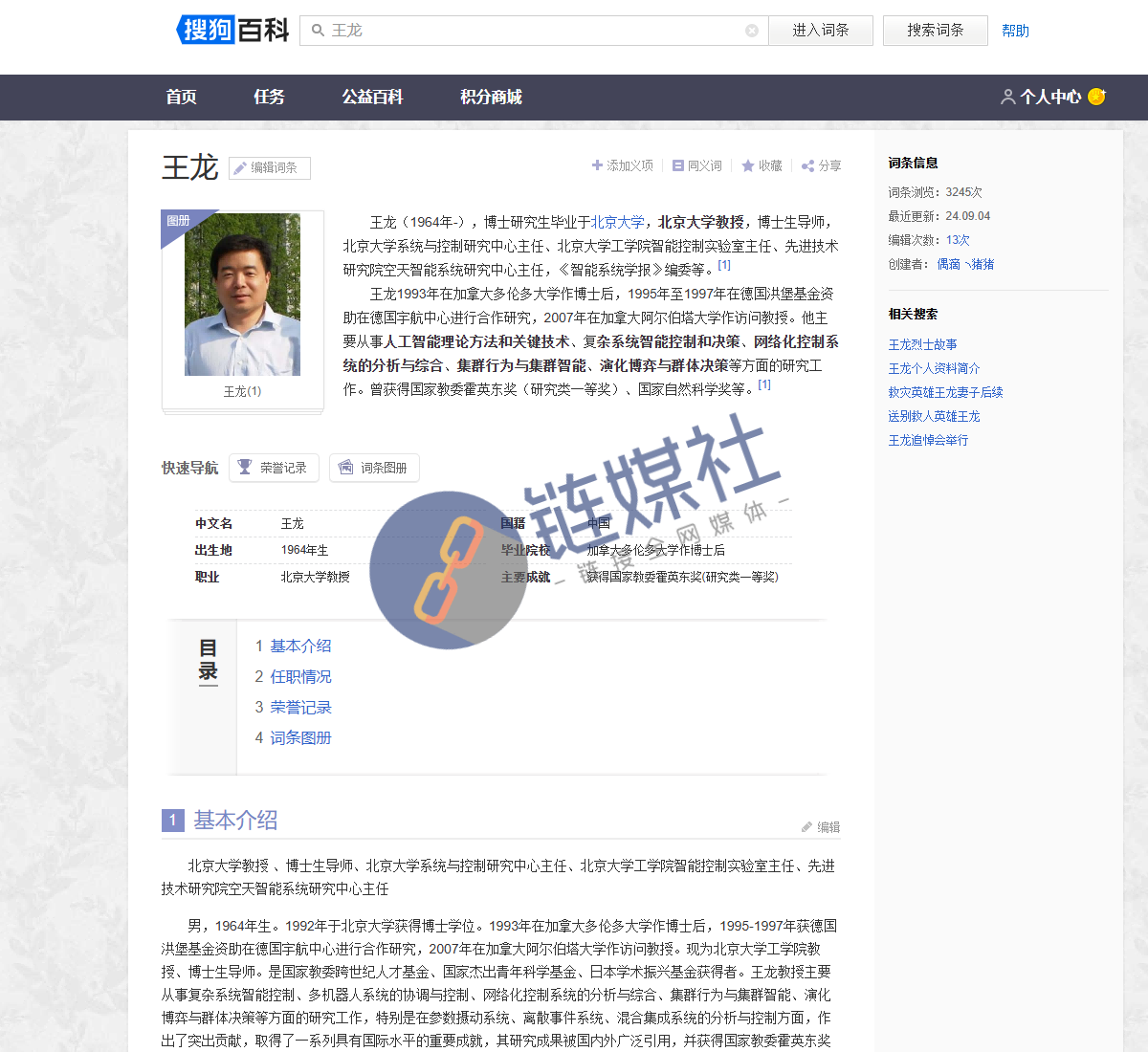Click the pencil 编辑 icon beside 基本介绍
1148x1052 pixels.
[809, 827]
